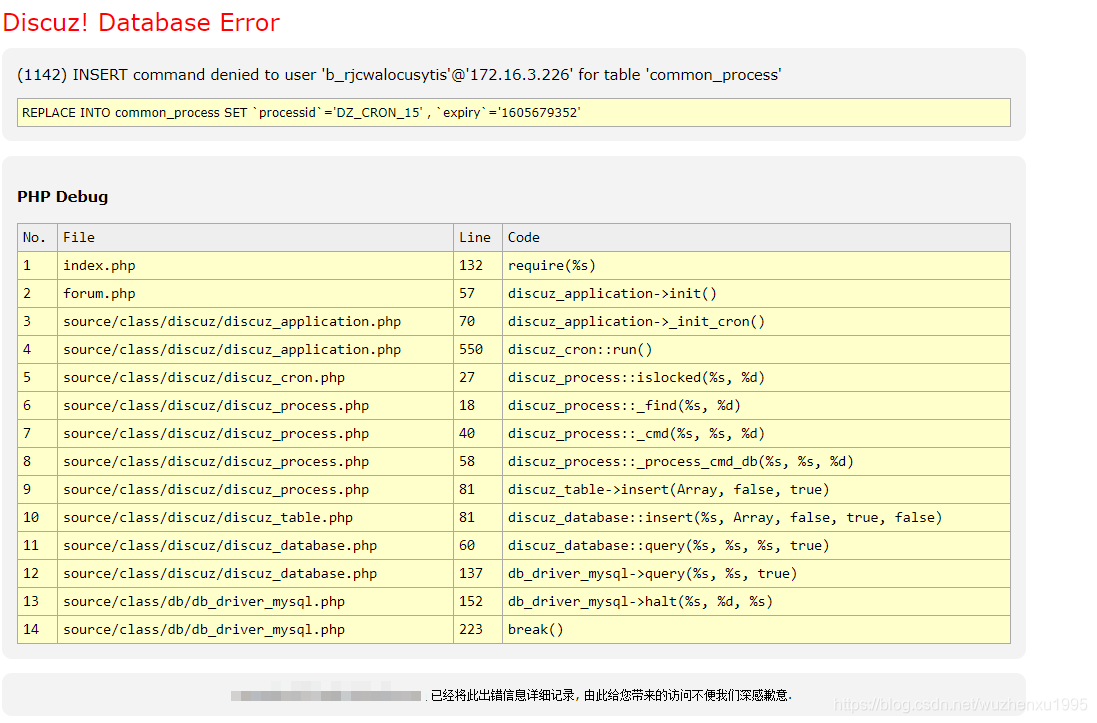The height and width of the screenshot is (723, 1097).
Task: Click the Discuz! Database Error heading
Action: click(x=141, y=22)
